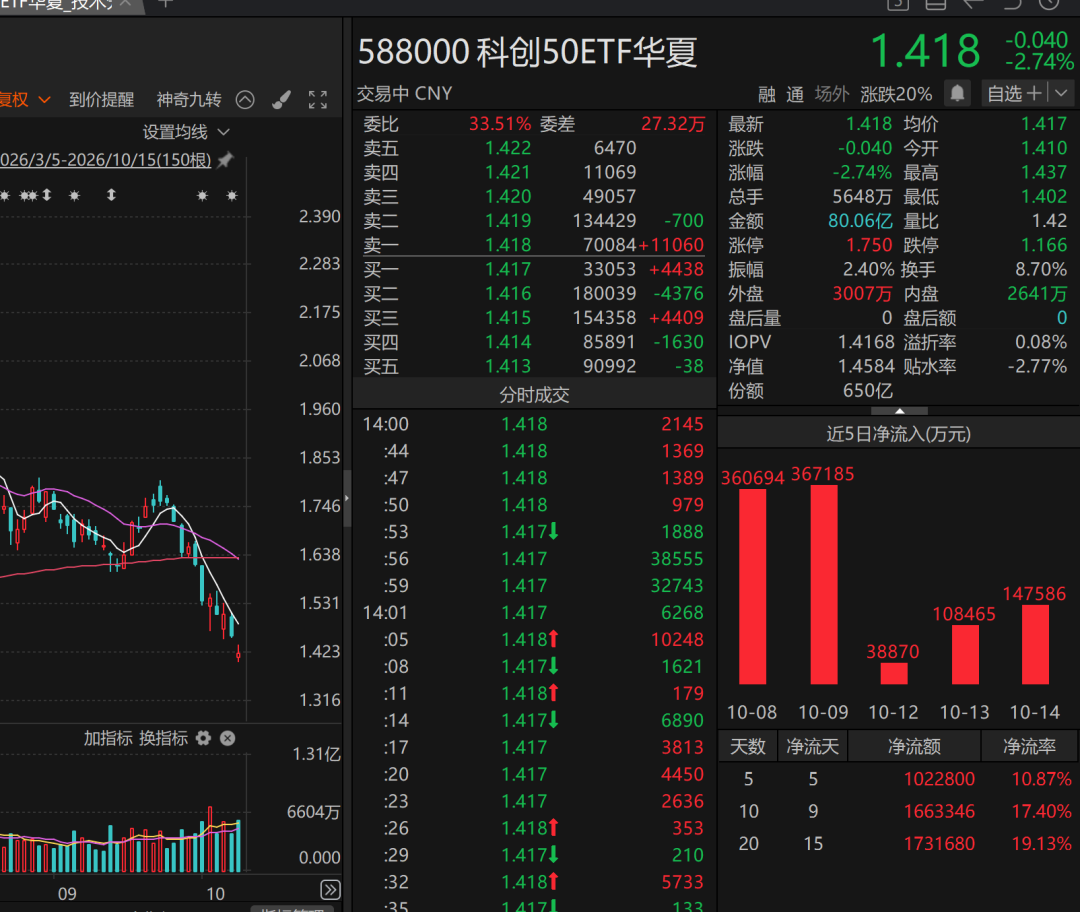Add stock to 自选 watchlist
Screen dimensions: 1080x912
coord(1014,94)
